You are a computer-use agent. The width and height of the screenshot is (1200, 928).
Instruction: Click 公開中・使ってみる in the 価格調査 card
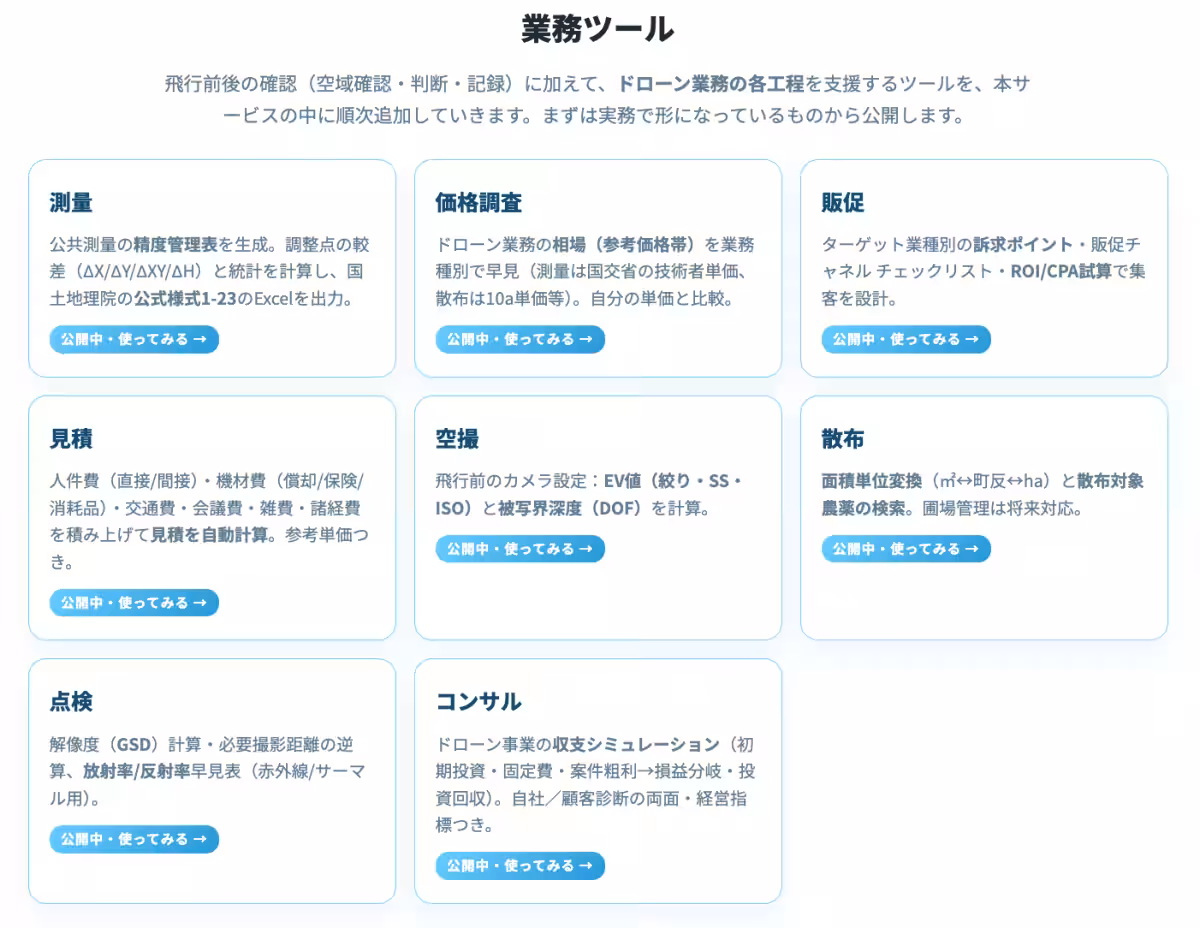click(x=520, y=339)
